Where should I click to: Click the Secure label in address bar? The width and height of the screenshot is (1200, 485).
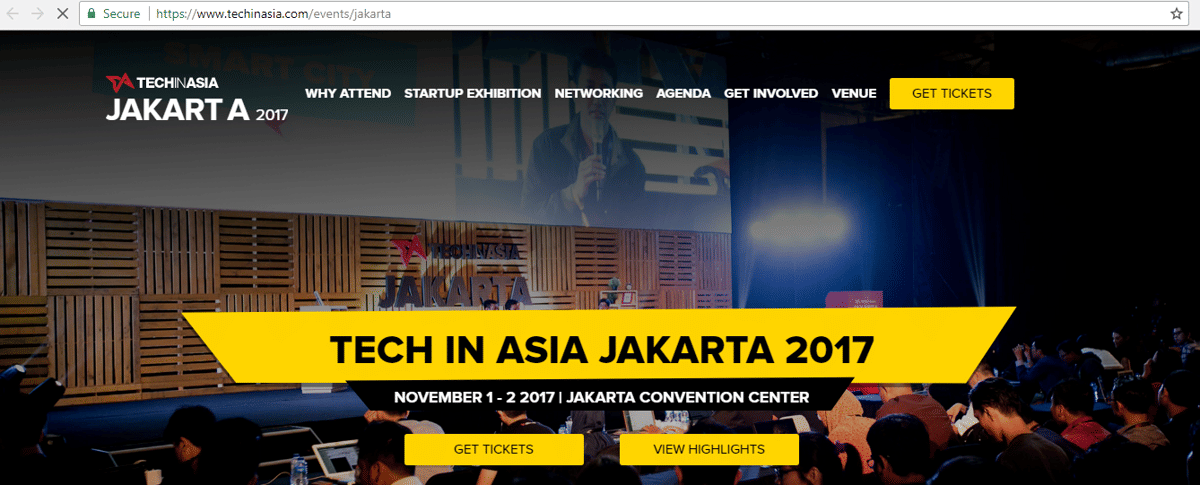tap(121, 14)
